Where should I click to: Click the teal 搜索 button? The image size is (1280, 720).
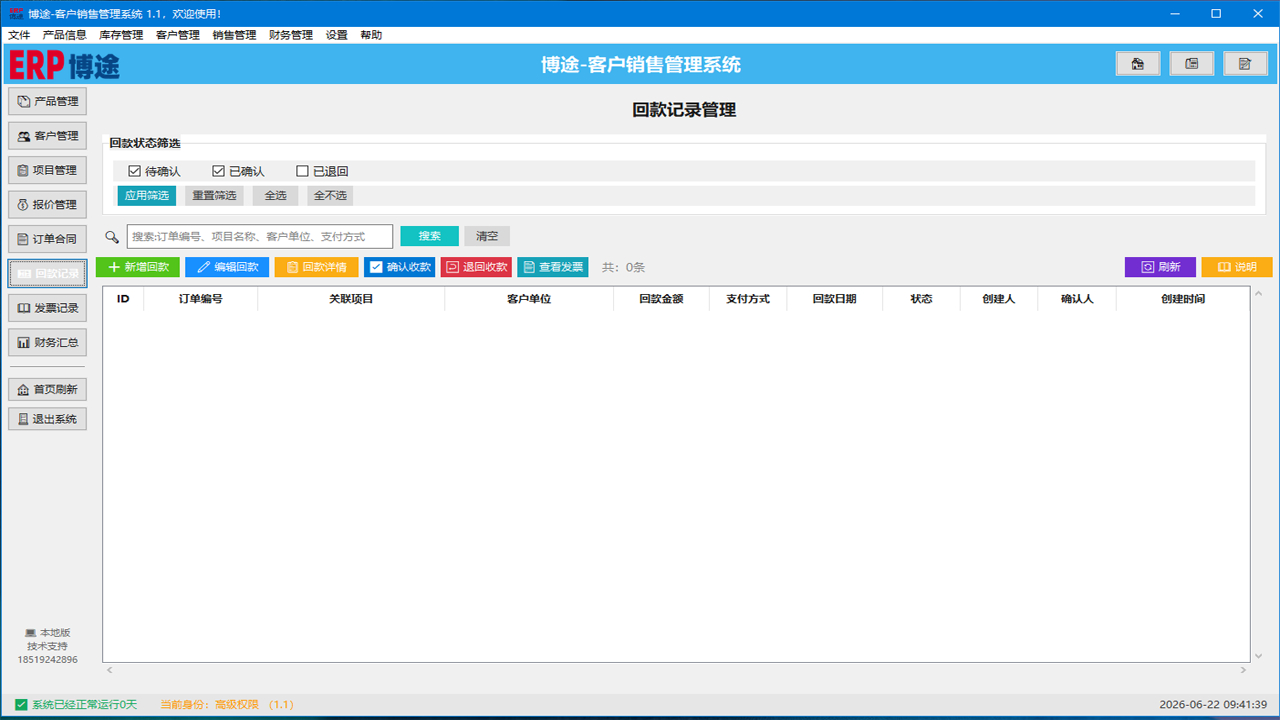point(430,236)
